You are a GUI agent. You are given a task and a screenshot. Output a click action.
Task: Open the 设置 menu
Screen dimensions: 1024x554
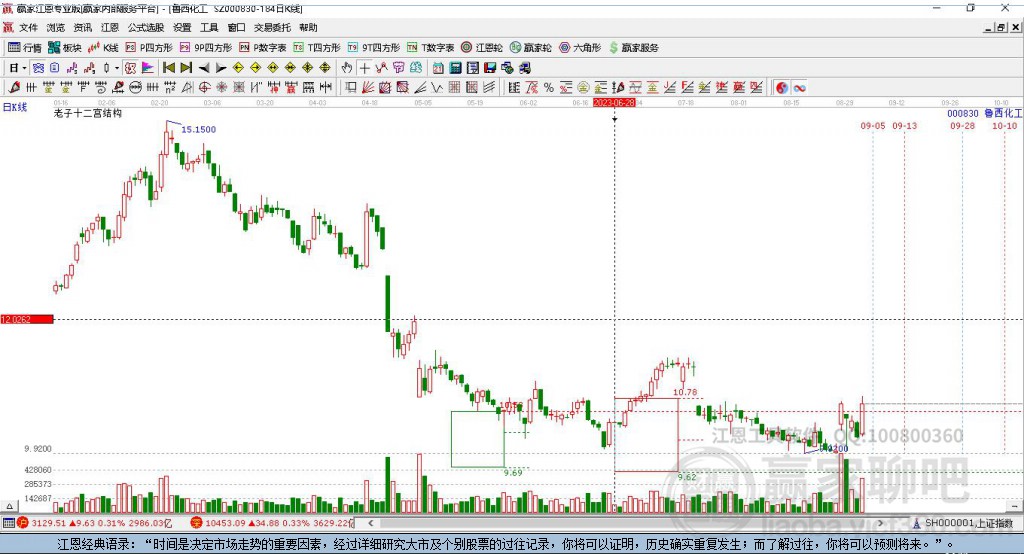182,27
